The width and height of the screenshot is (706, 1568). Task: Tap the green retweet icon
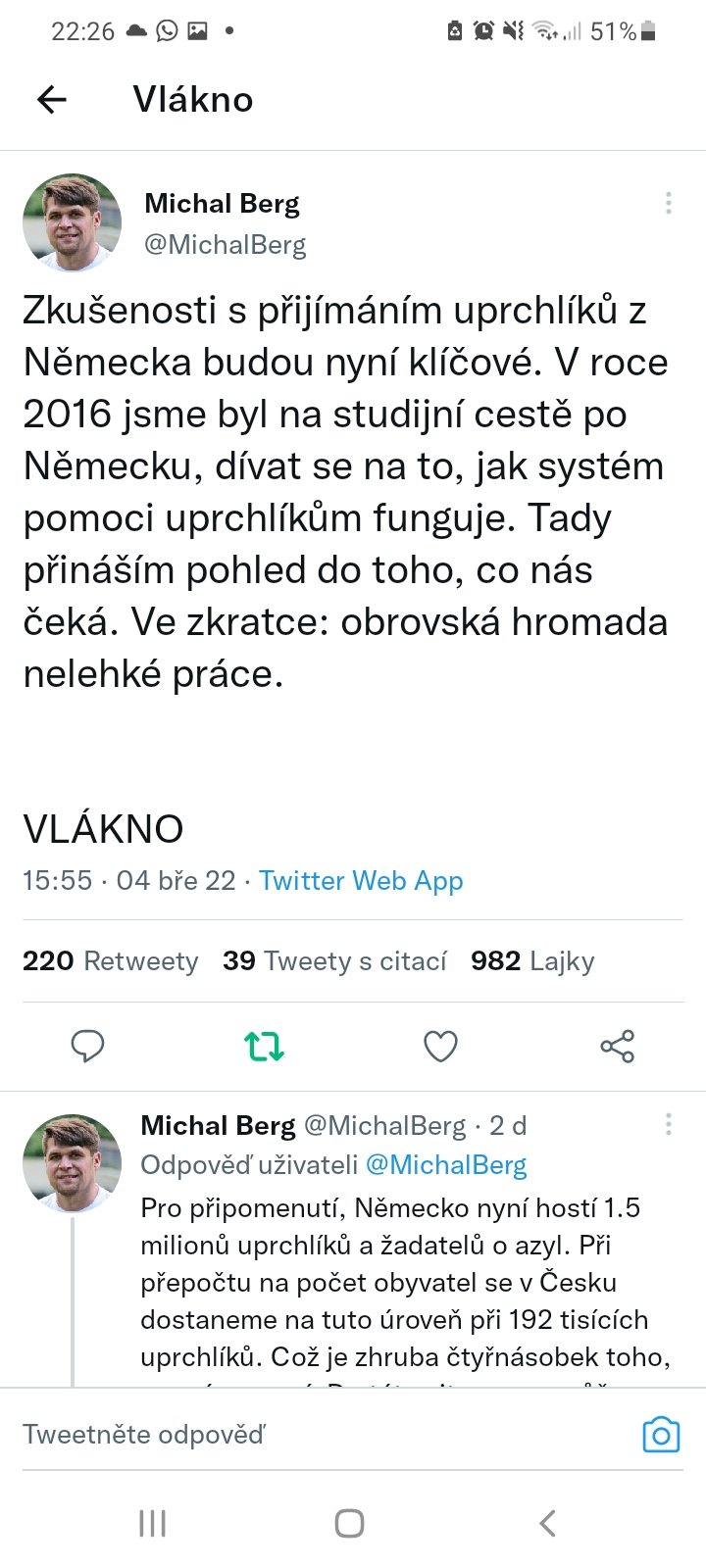tap(264, 1047)
